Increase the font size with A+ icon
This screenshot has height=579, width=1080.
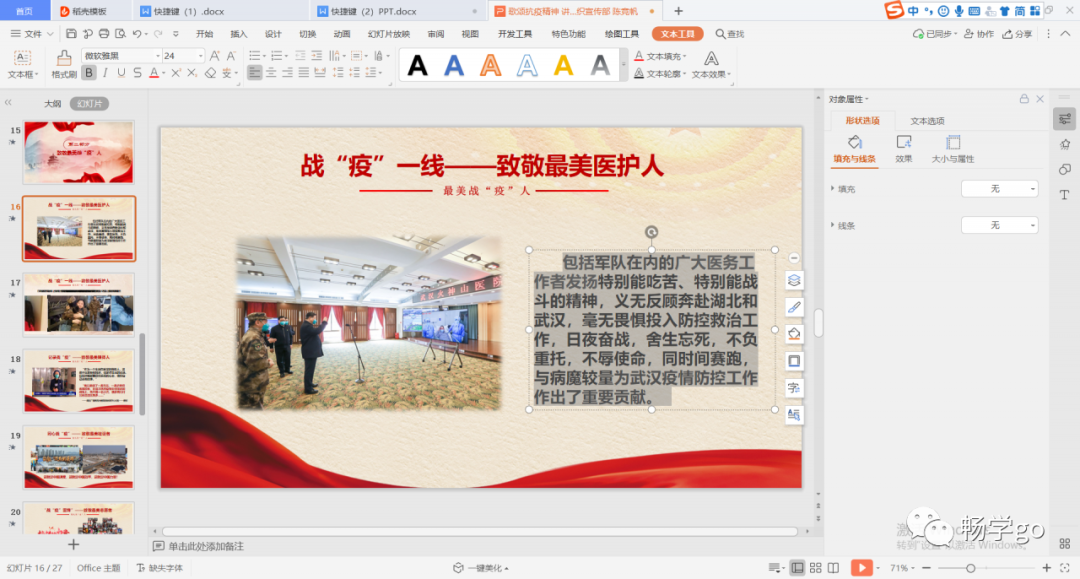point(215,56)
